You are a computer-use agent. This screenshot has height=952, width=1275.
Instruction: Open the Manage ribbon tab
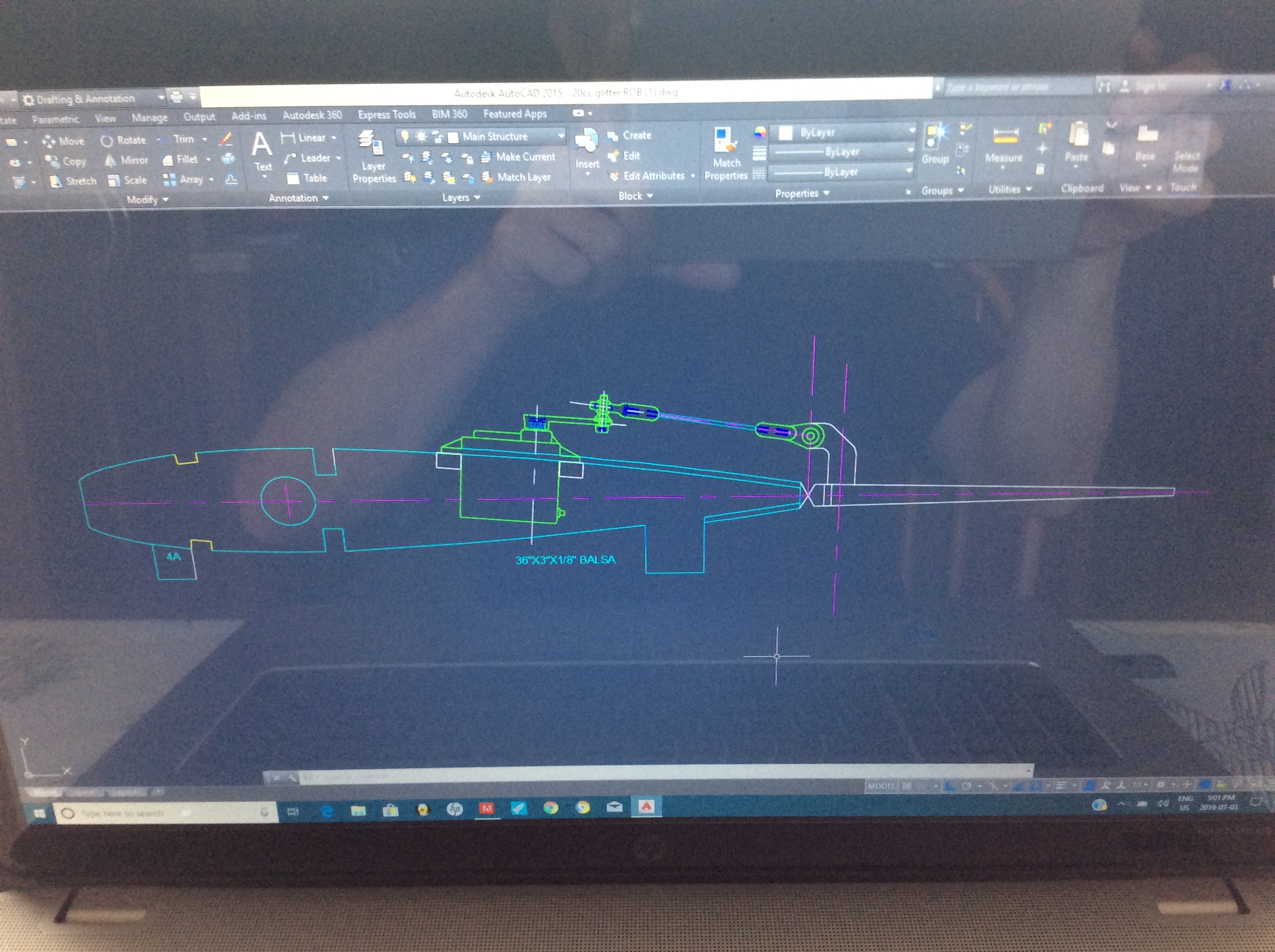click(149, 118)
